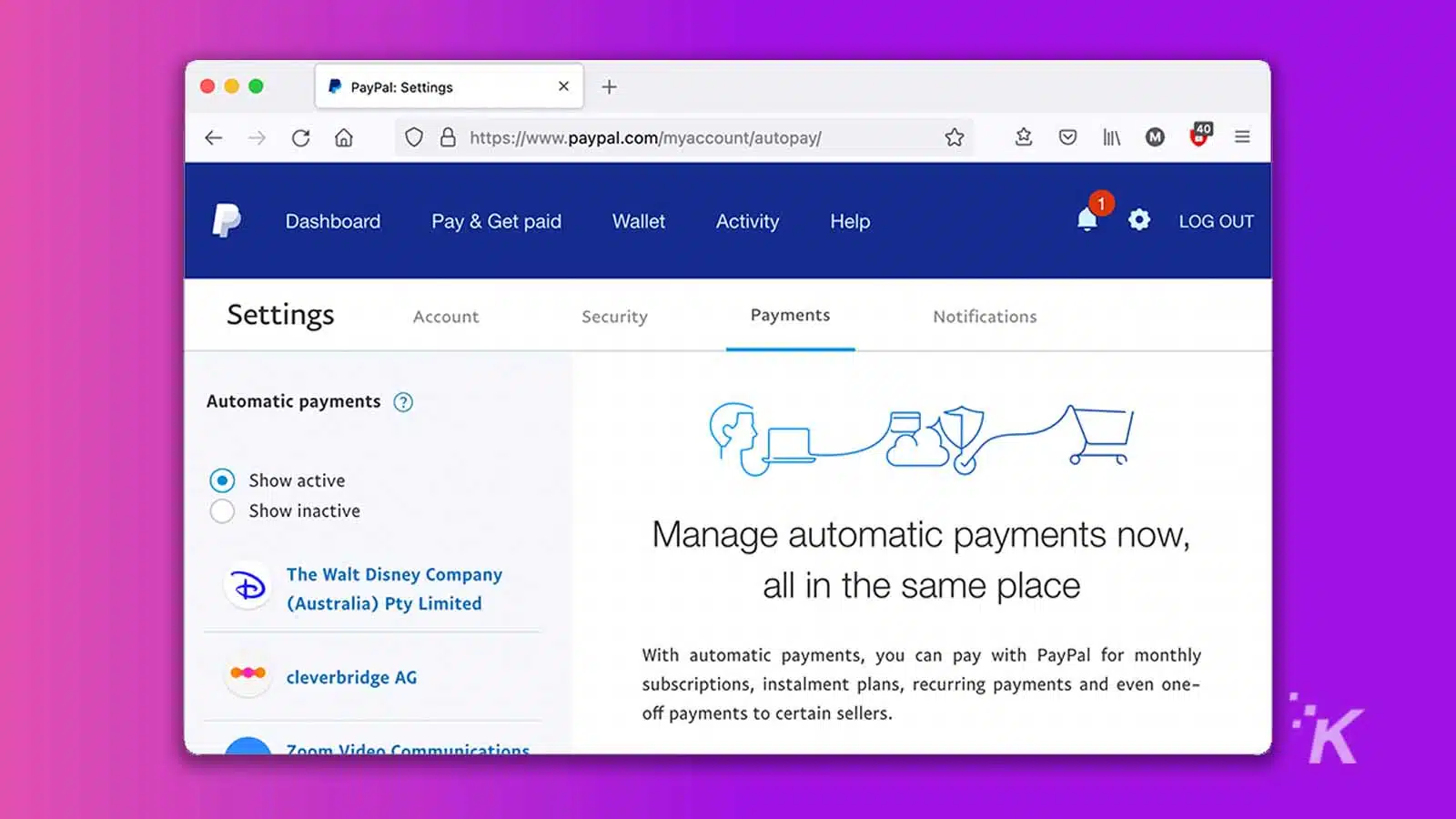Screen dimensions: 1456x819
Task: Switch to the Security tab
Action: (x=614, y=316)
